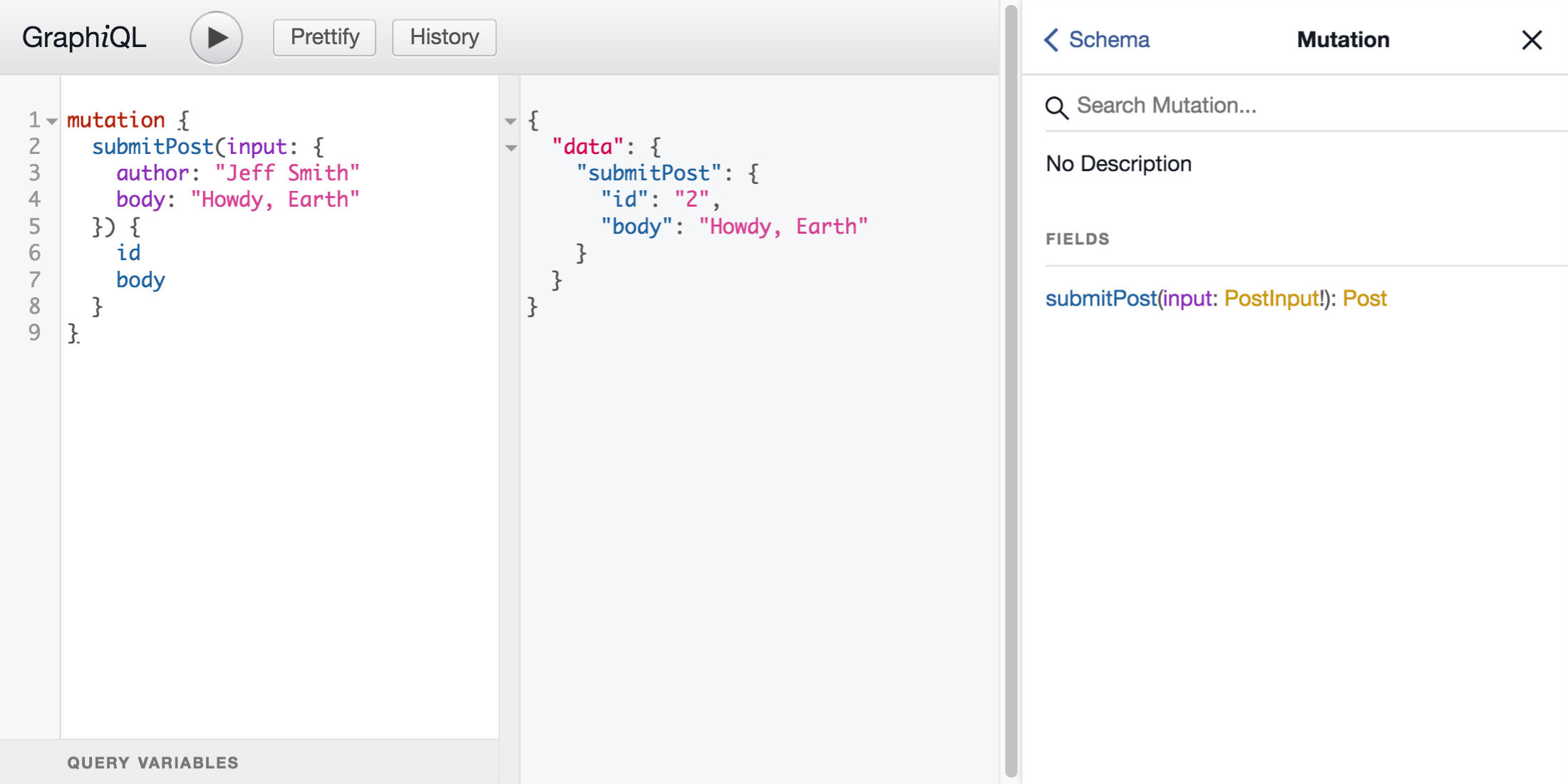Viewport: 1568px width, 784px height.
Task: Go back to Schema docs
Action: pyautogui.click(x=1108, y=40)
